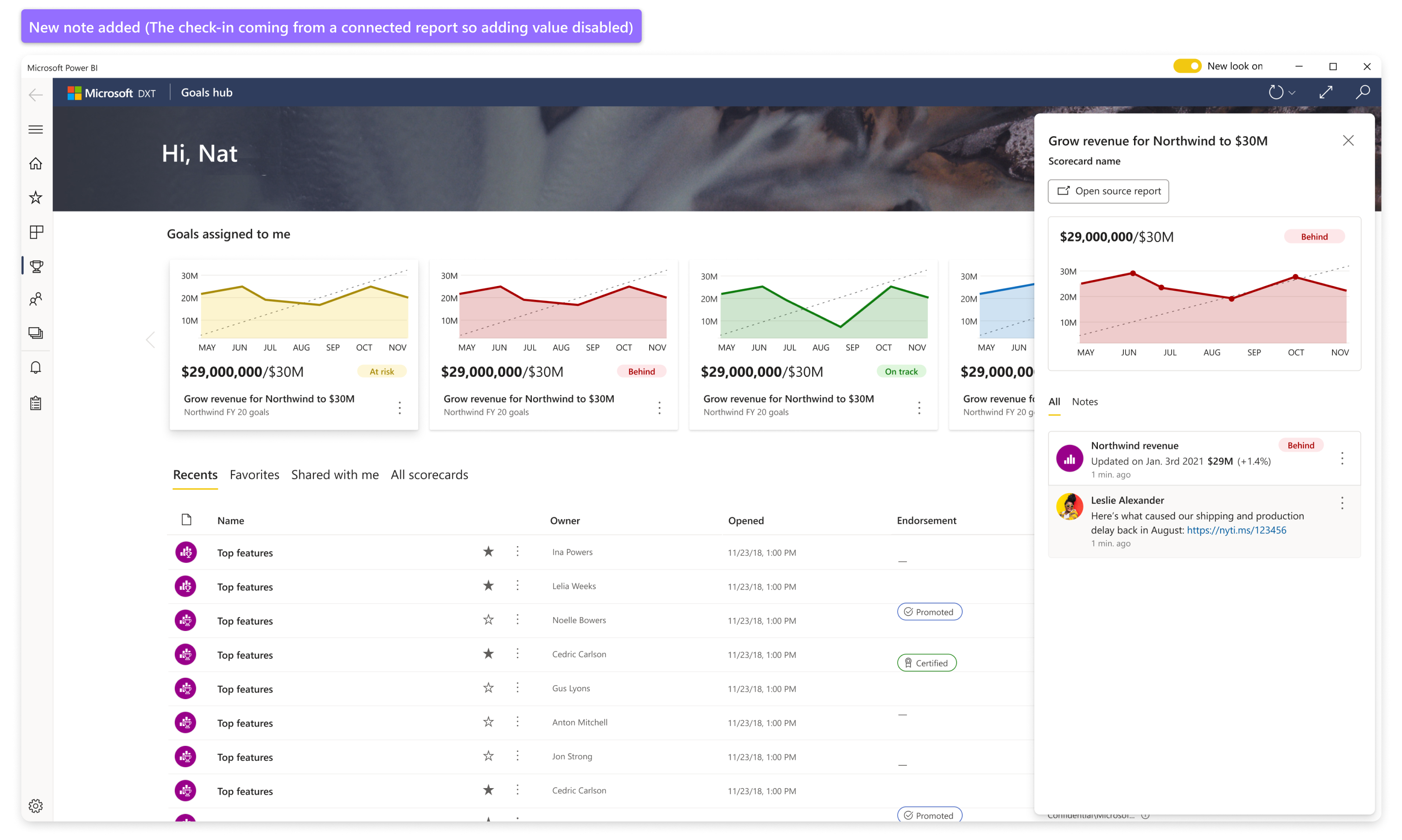Open Favorites star icon in sidebar
The image size is (1402, 840).
(x=36, y=197)
